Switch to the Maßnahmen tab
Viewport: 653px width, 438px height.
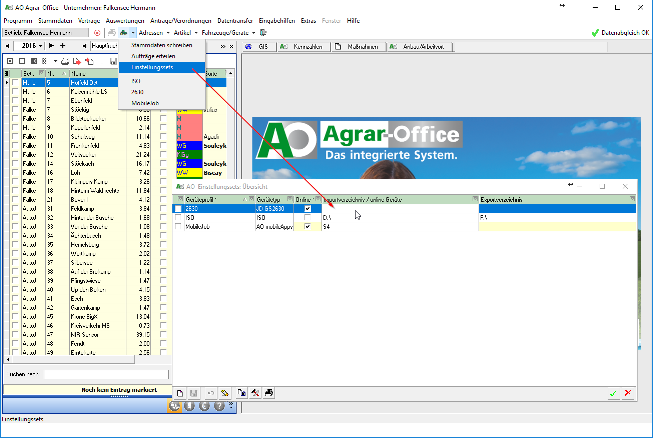[x=358, y=47]
